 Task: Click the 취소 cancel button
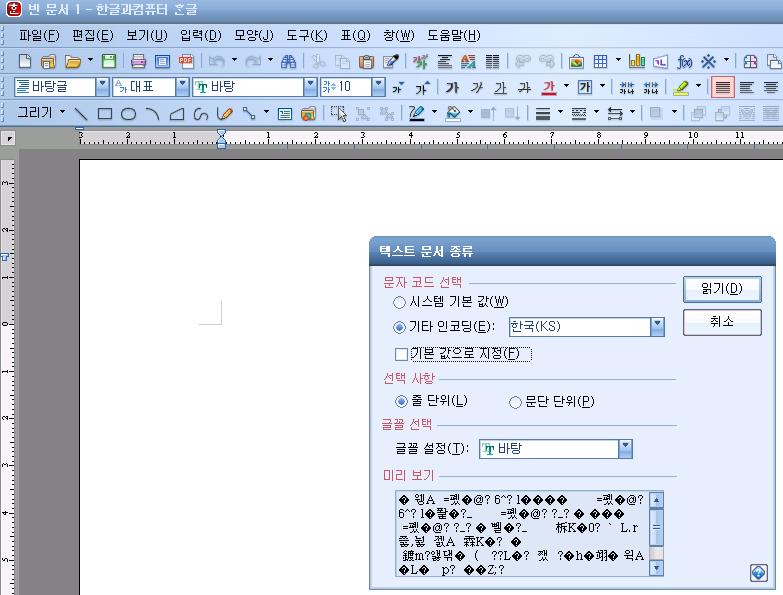[722, 322]
